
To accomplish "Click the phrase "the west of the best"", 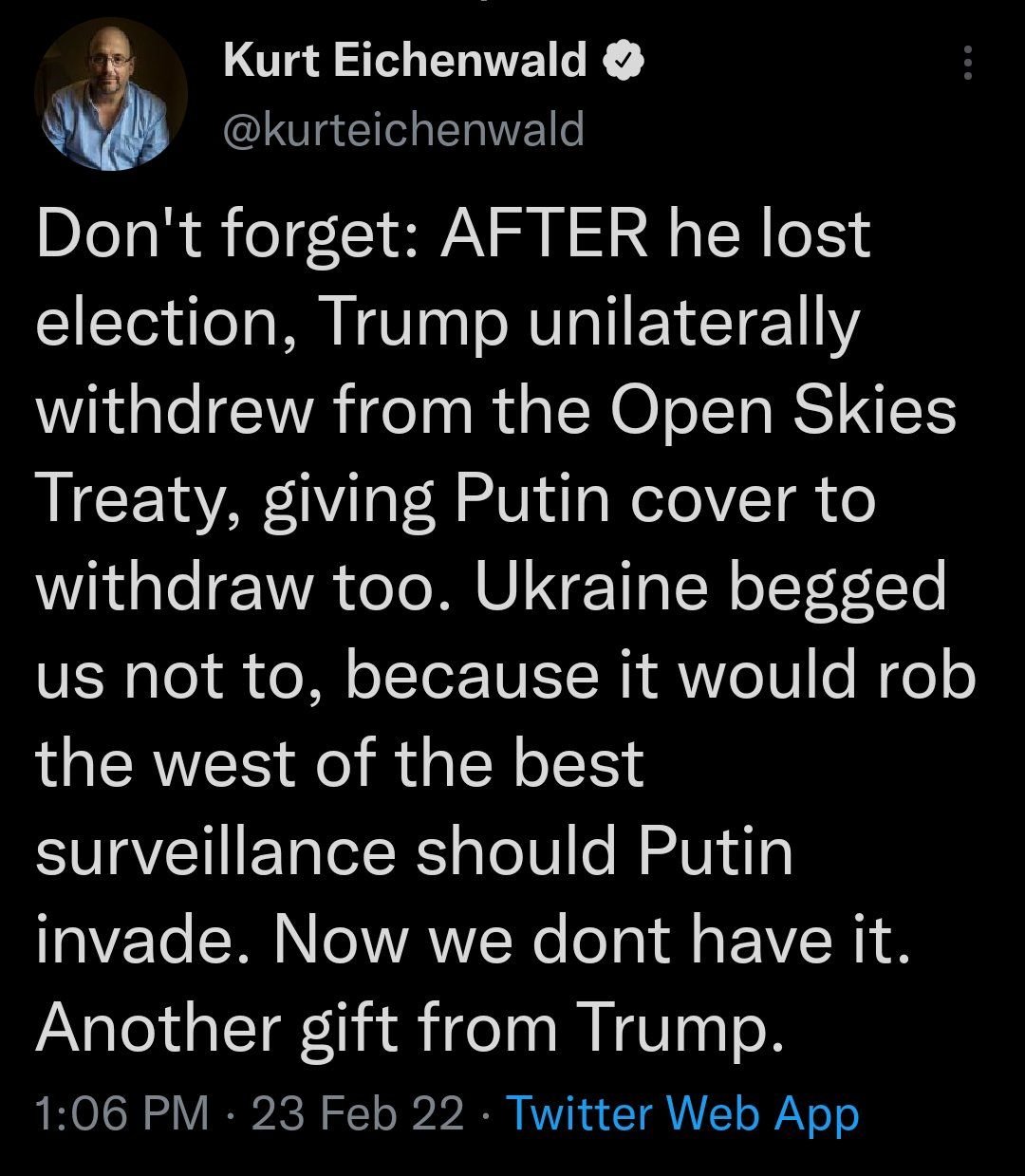I will click(340, 764).
